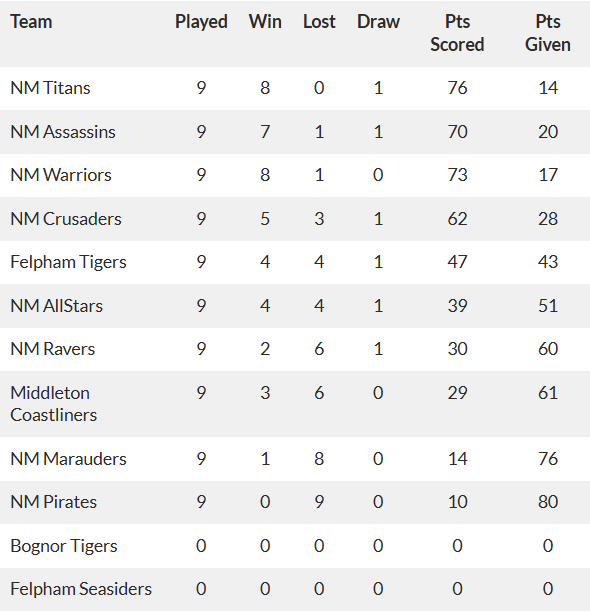
Task: Click the Pts Scored column header
Action: pyautogui.click(x=457, y=33)
